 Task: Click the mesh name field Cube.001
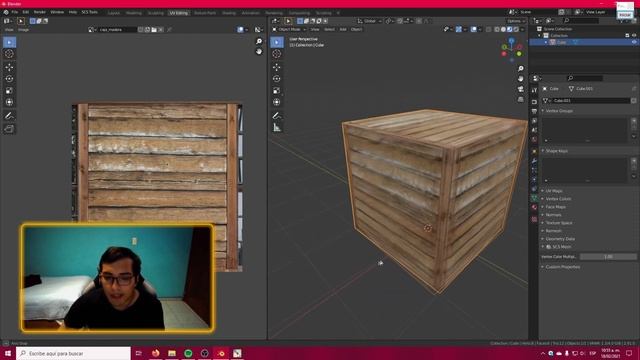tap(591, 100)
